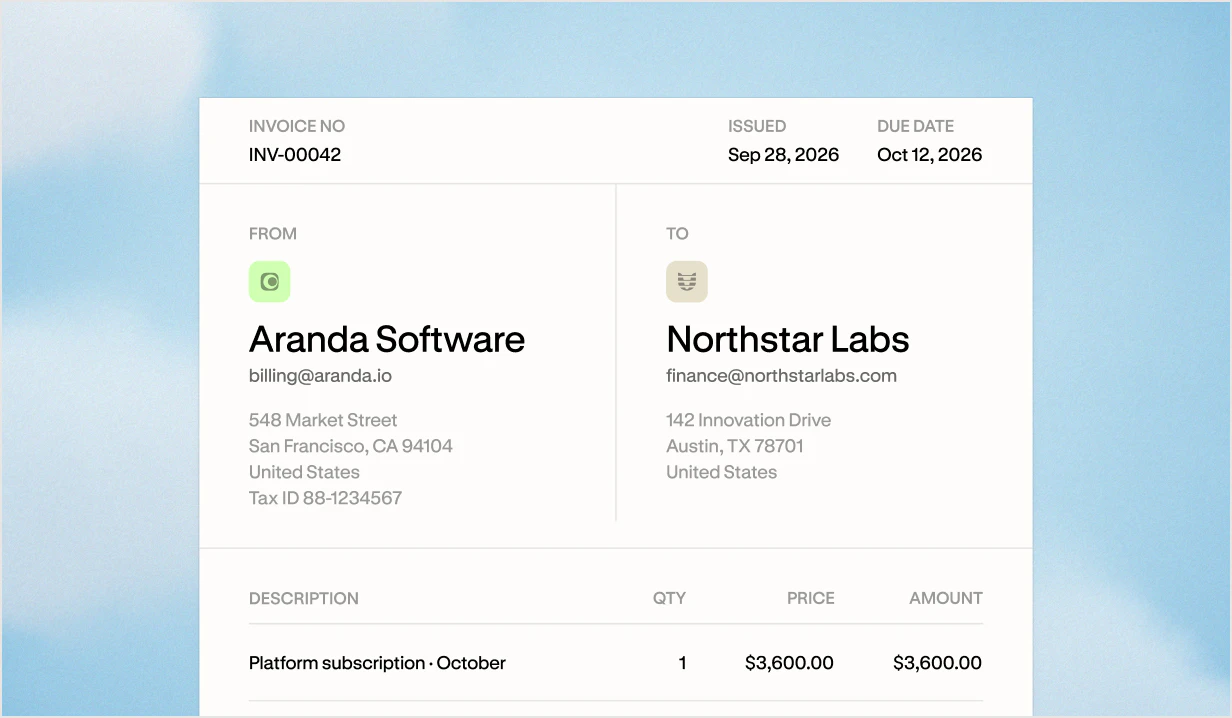Click the PRICE column header

coord(811,598)
